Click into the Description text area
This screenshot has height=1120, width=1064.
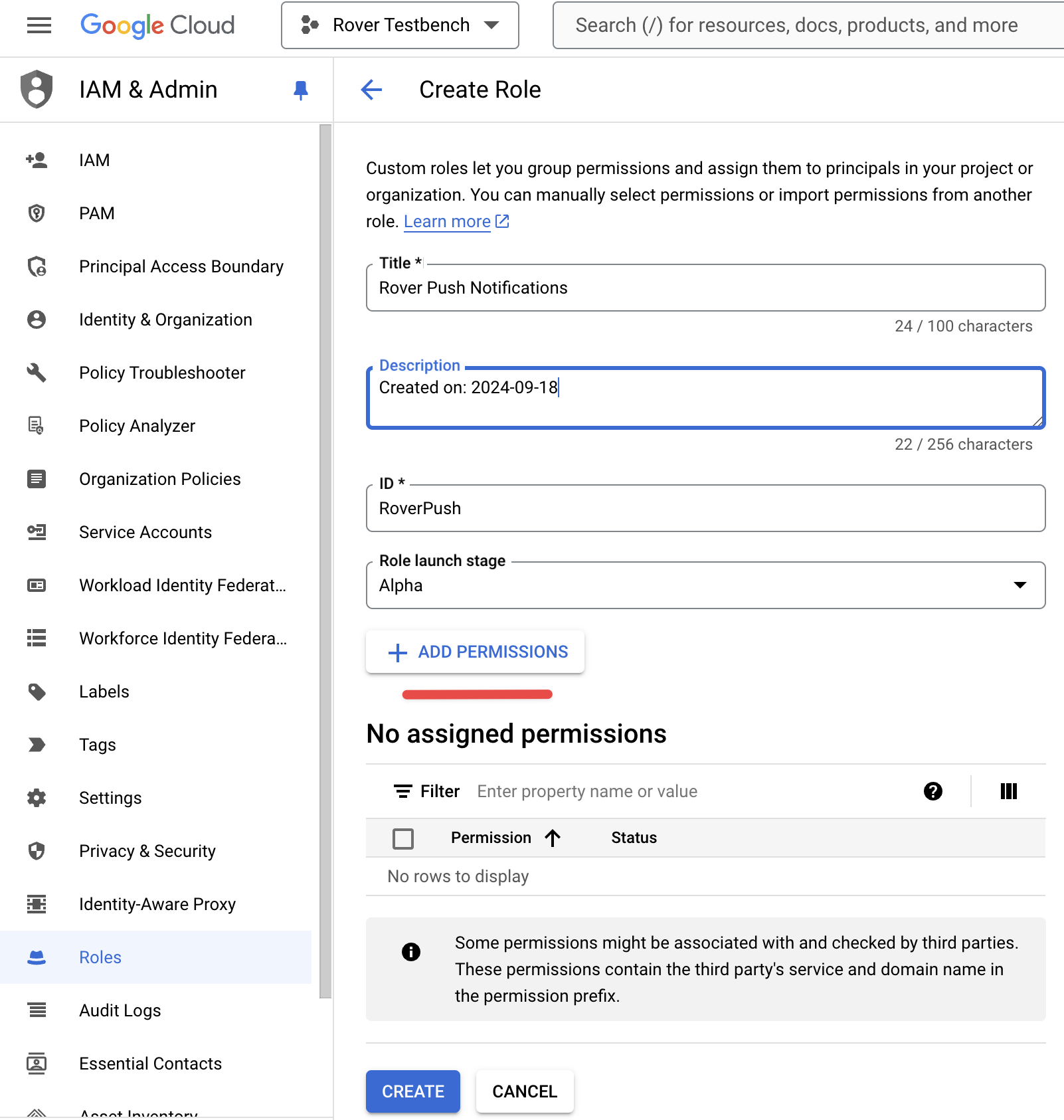click(705, 397)
